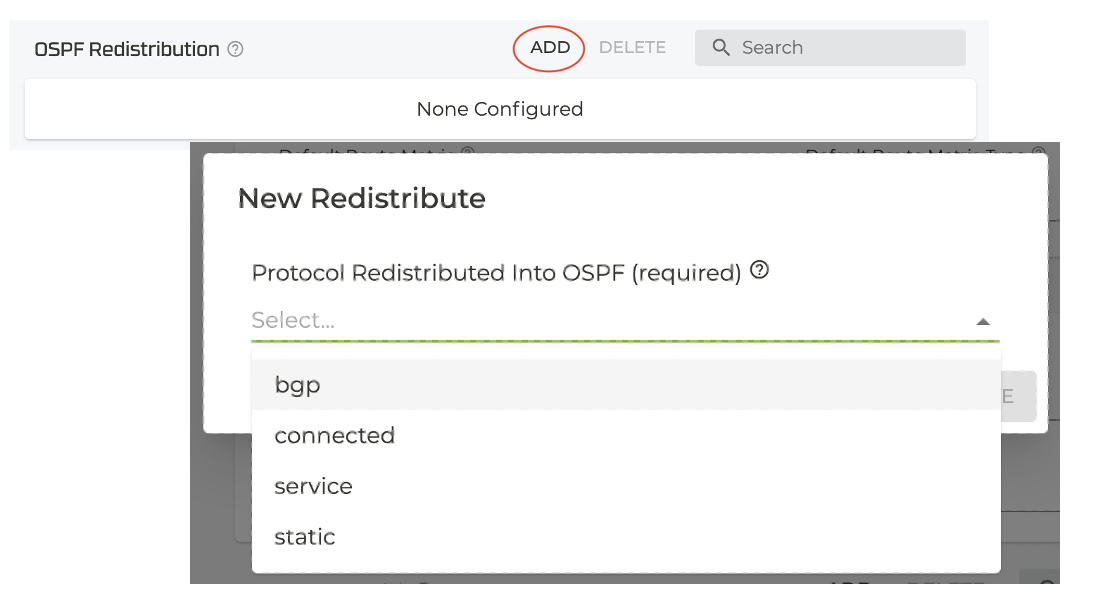Click the New Redistribute dialog title
1098x606 pixels.
[361, 198]
